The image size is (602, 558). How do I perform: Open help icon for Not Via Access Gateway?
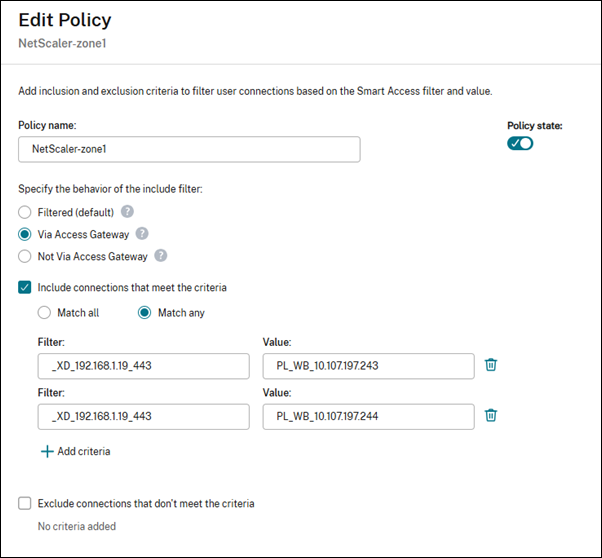pyautogui.click(x=160, y=256)
